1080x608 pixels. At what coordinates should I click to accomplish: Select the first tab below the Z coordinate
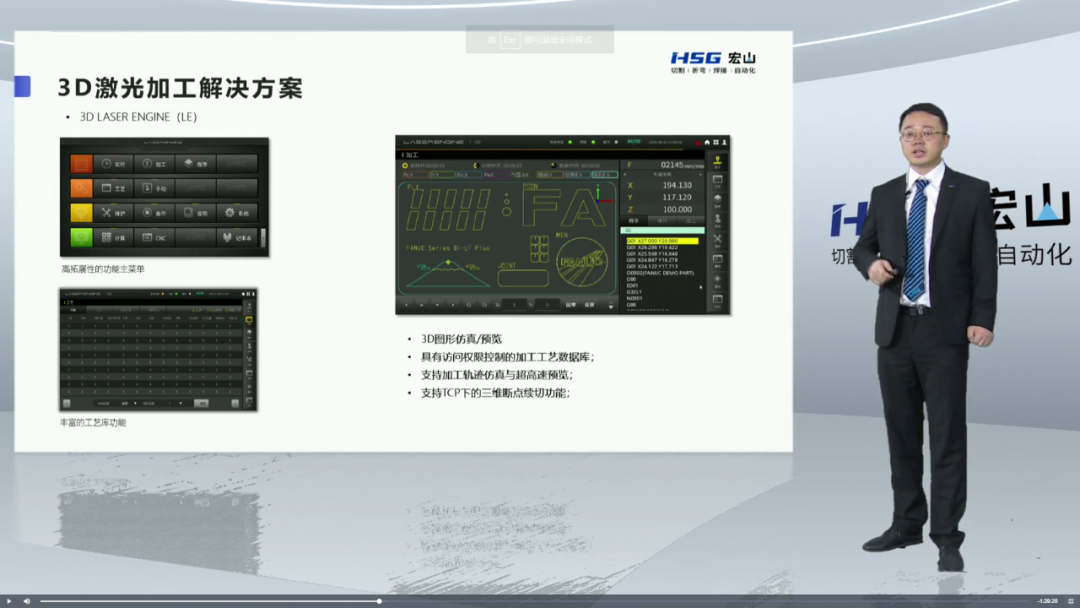[x=634, y=220]
